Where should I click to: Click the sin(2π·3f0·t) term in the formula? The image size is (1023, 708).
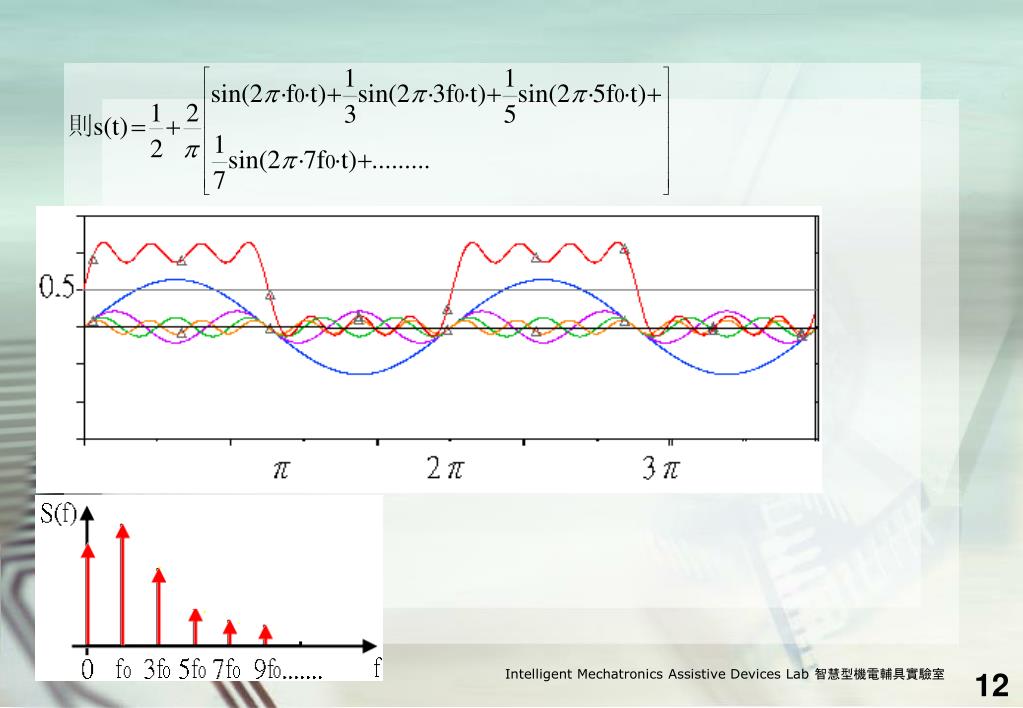(423, 95)
